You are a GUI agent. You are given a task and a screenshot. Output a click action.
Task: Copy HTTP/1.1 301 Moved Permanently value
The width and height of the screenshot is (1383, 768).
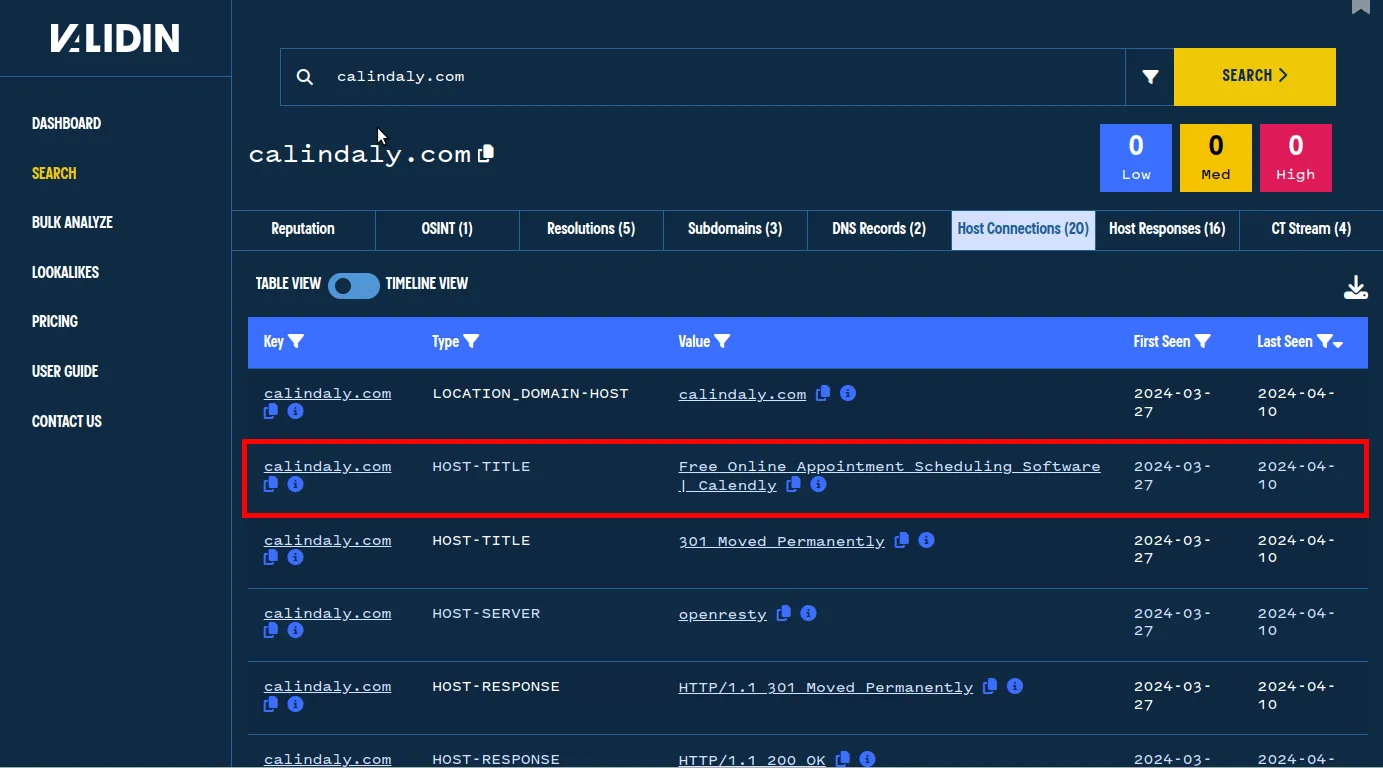click(990, 686)
